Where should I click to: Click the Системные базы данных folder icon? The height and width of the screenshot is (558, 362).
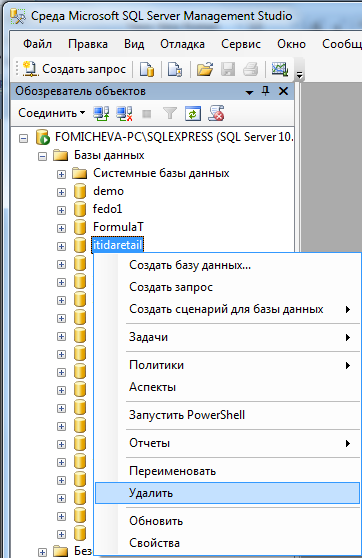tap(79, 173)
